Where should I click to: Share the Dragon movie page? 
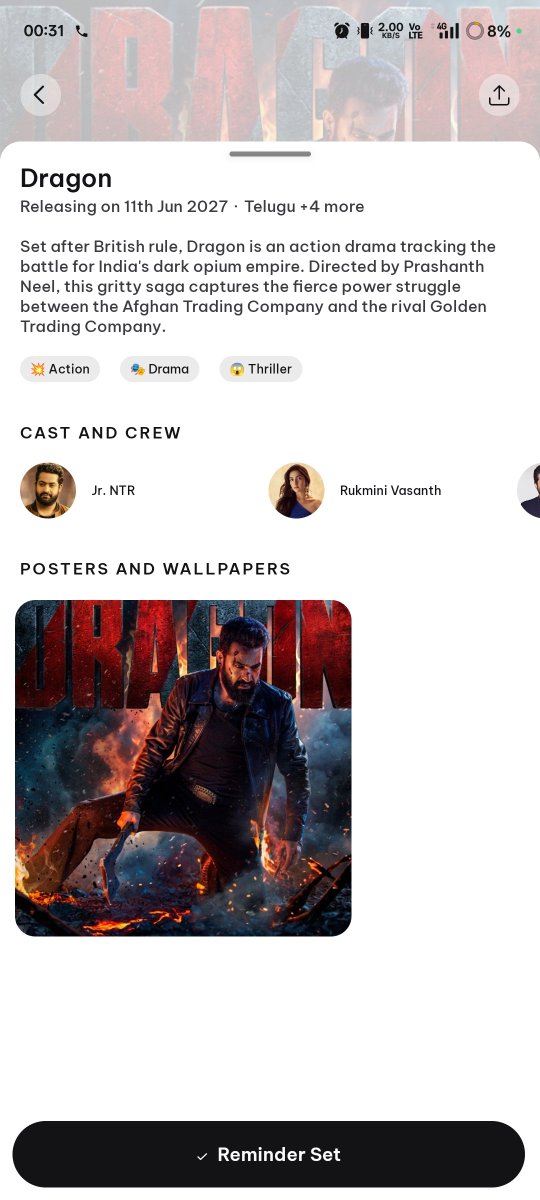click(499, 95)
